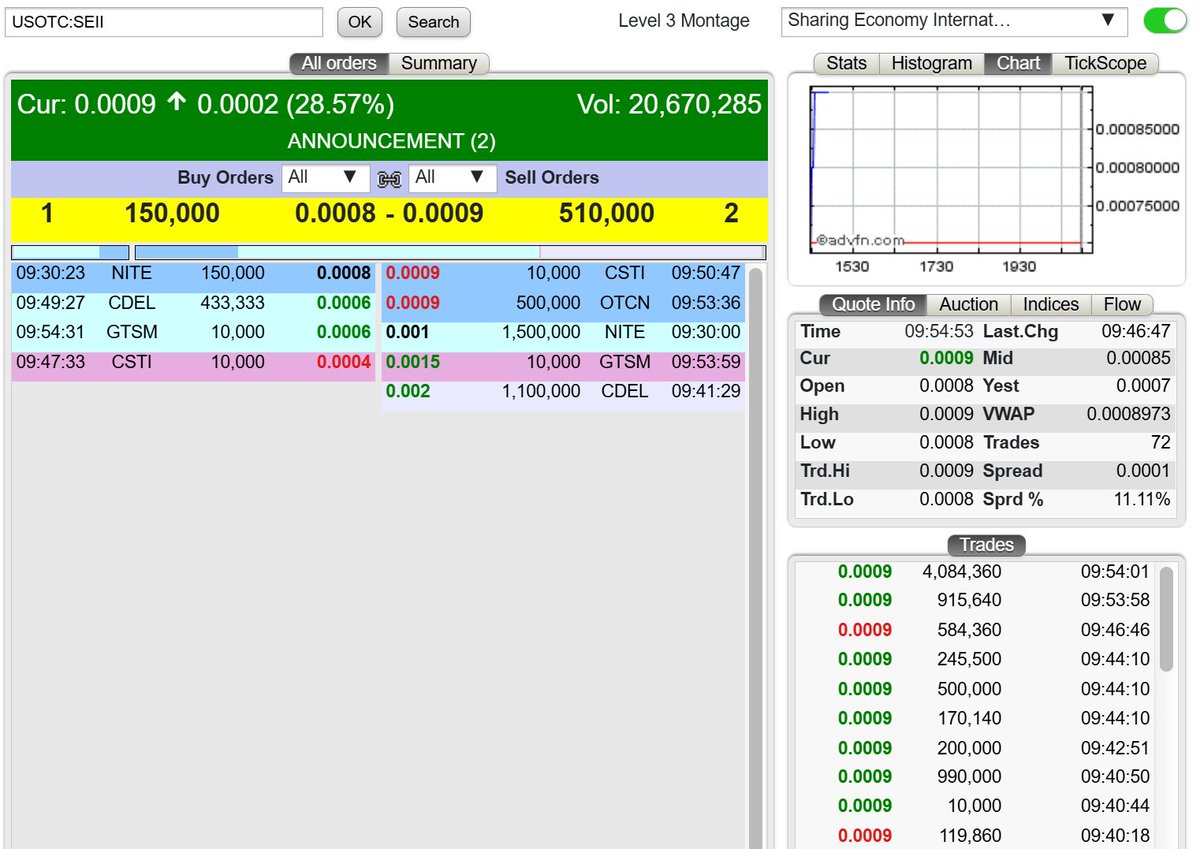
Task: Open the Indices tab
Action: point(1051,305)
